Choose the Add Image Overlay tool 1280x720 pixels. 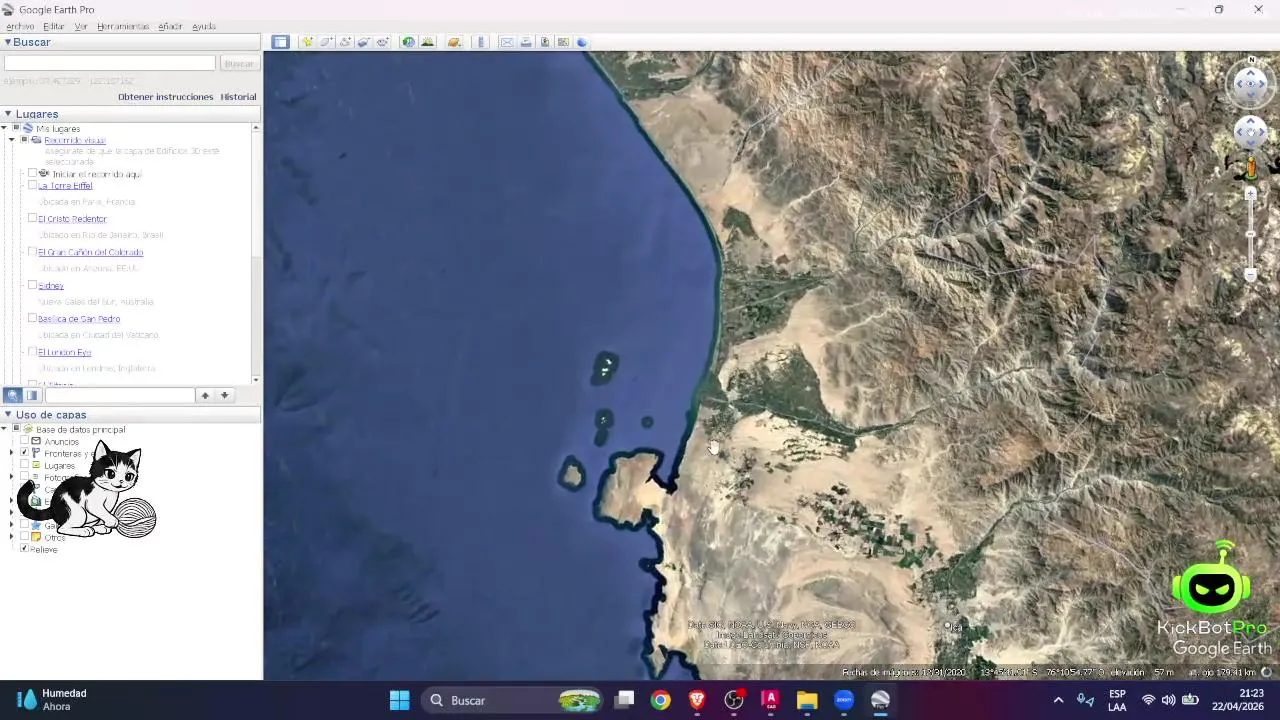pos(364,42)
